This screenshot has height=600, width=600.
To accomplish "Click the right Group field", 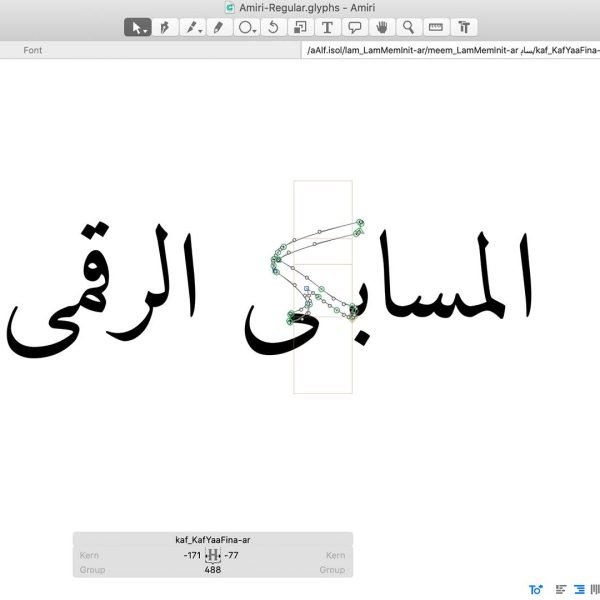I will (x=332, y=570).
